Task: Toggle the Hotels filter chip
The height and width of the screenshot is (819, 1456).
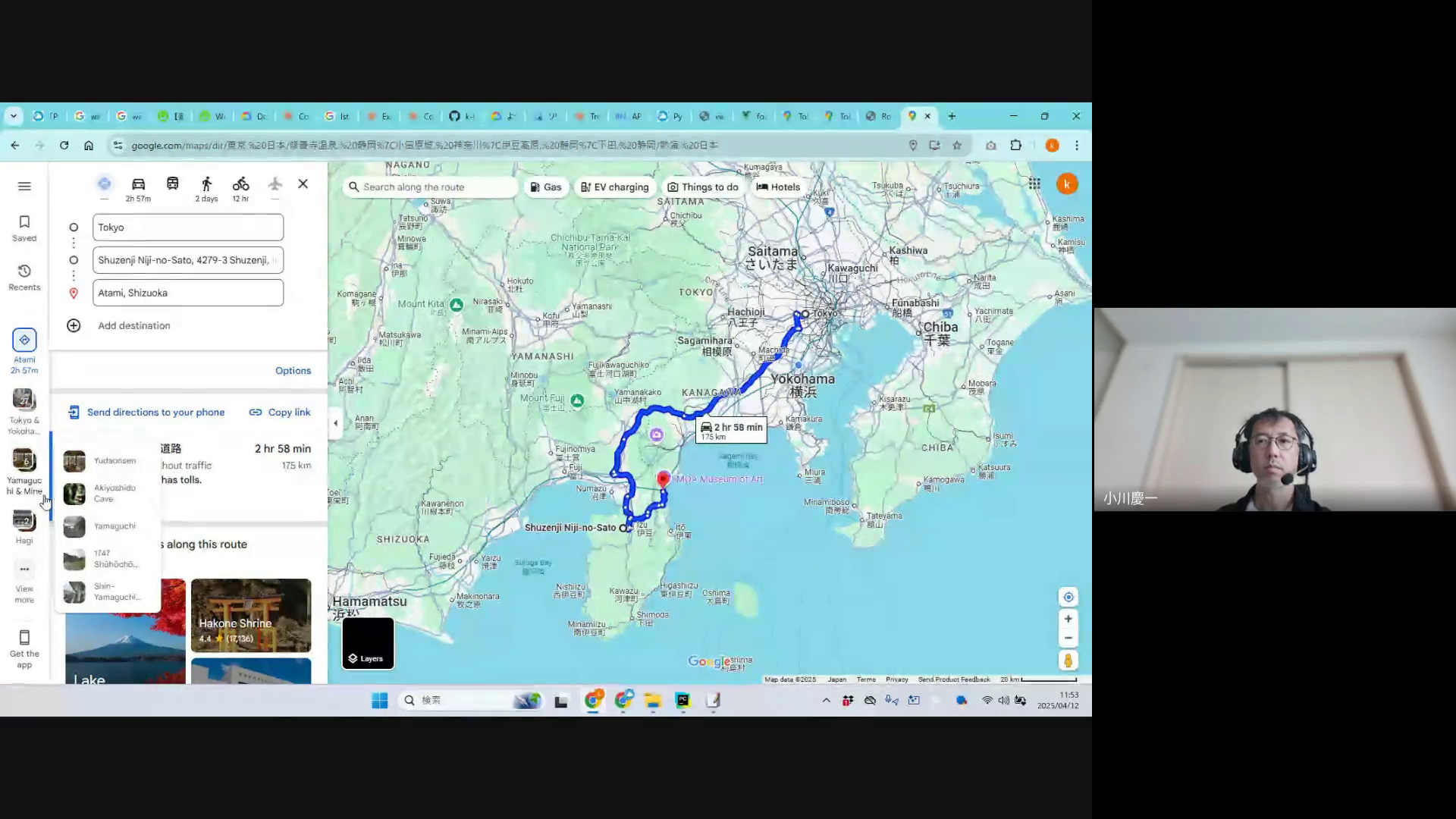Action: [x=778, y=187]
